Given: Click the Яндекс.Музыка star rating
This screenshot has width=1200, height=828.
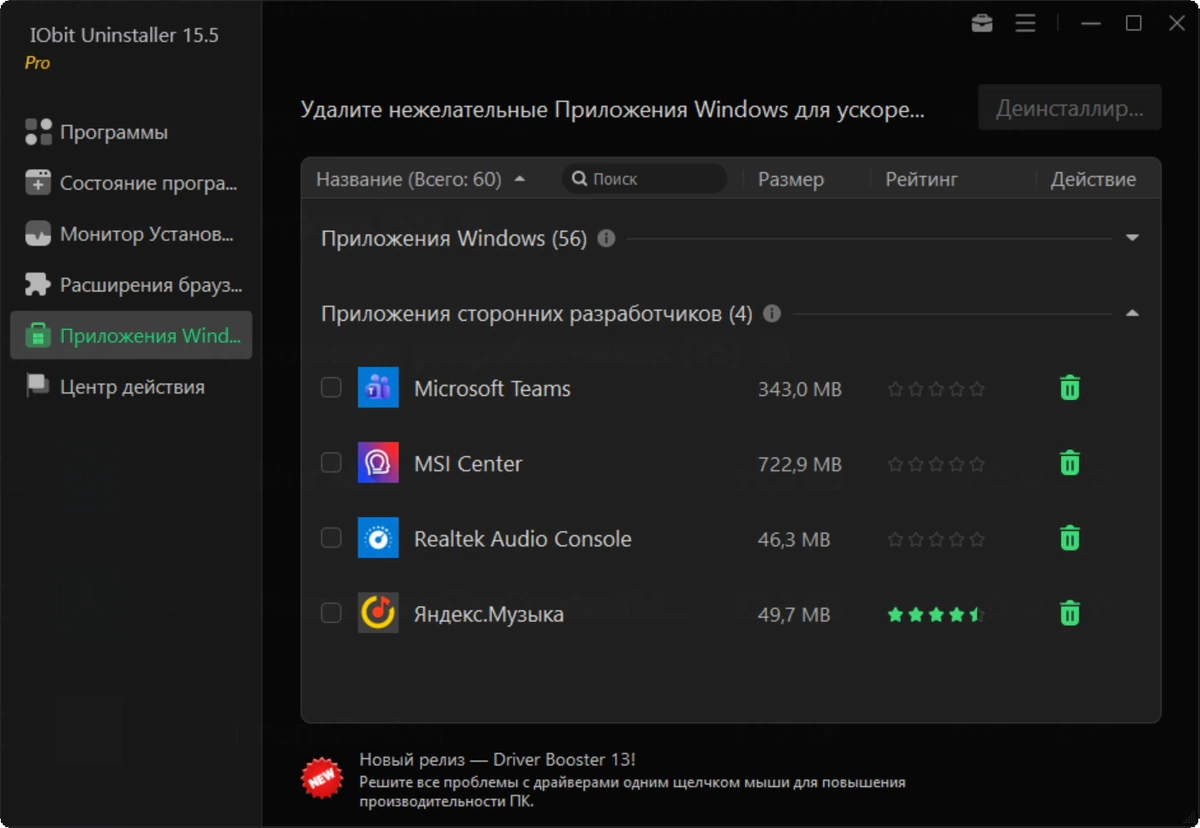Looking at the screenshot, I should pyautogui.click(x=936, y=614).
